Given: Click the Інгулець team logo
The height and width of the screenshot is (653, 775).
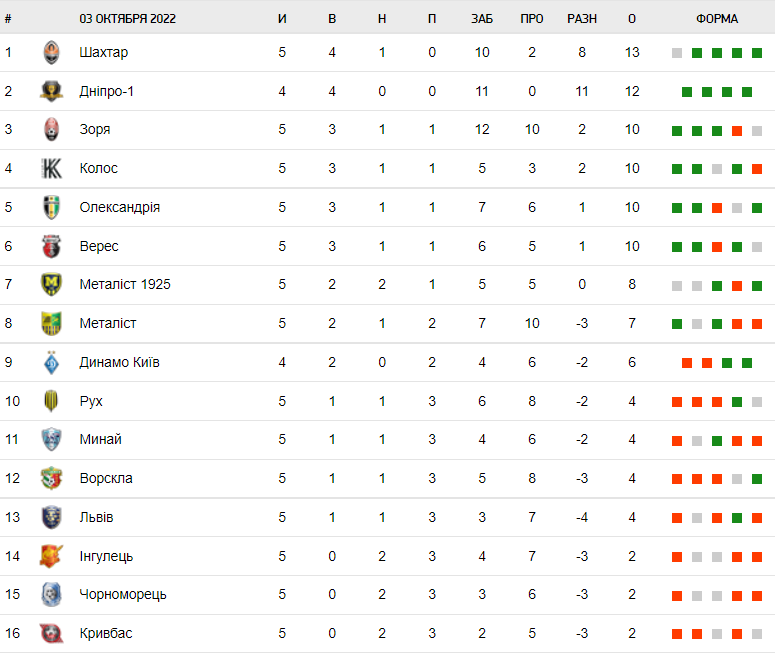Looking at the screenshot, I should (51, 556).
